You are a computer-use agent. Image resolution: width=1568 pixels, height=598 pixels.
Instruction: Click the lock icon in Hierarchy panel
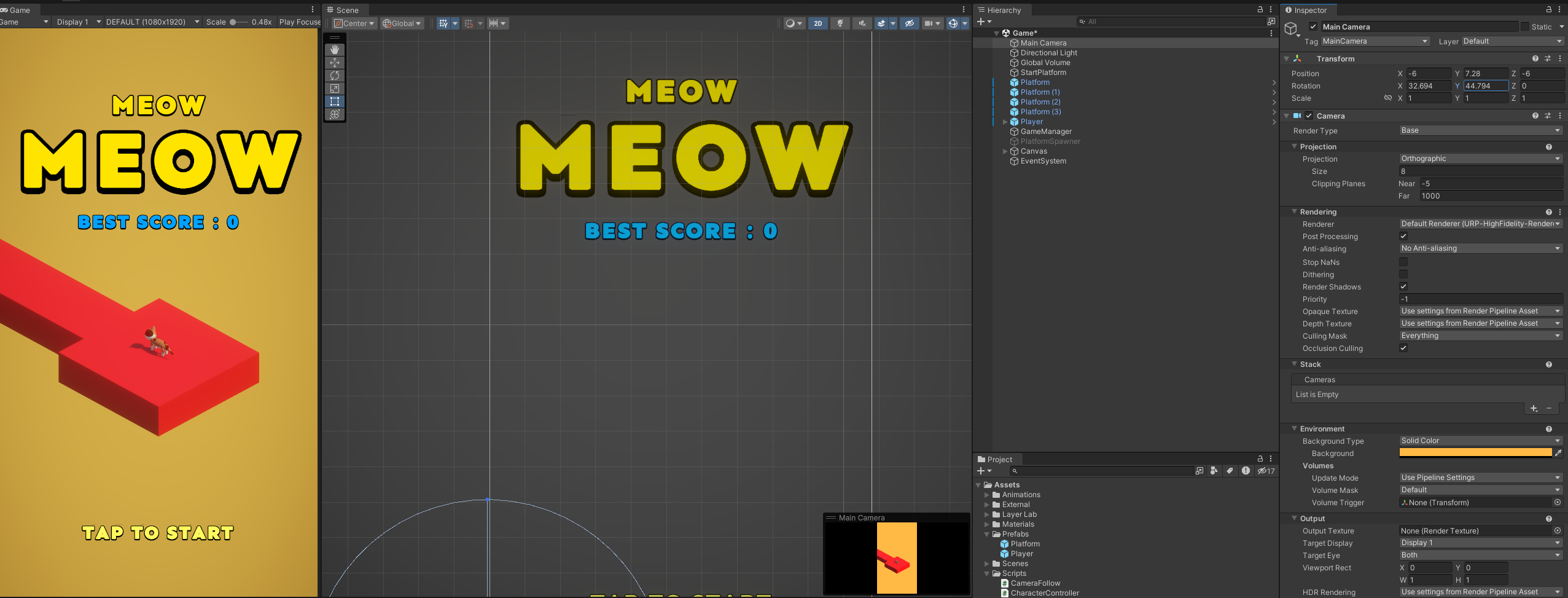[1260, 10]
